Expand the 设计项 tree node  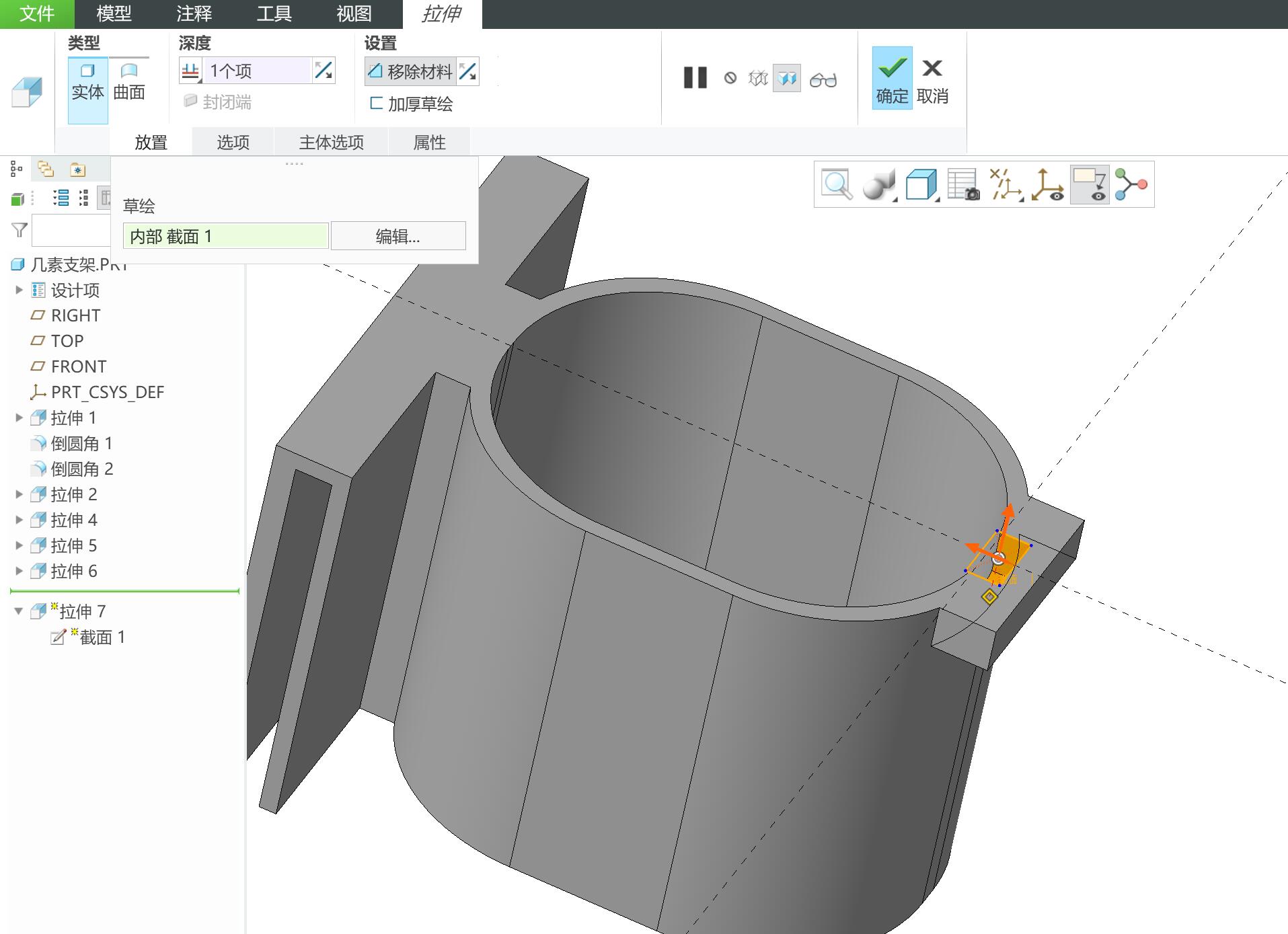(20, 290)
